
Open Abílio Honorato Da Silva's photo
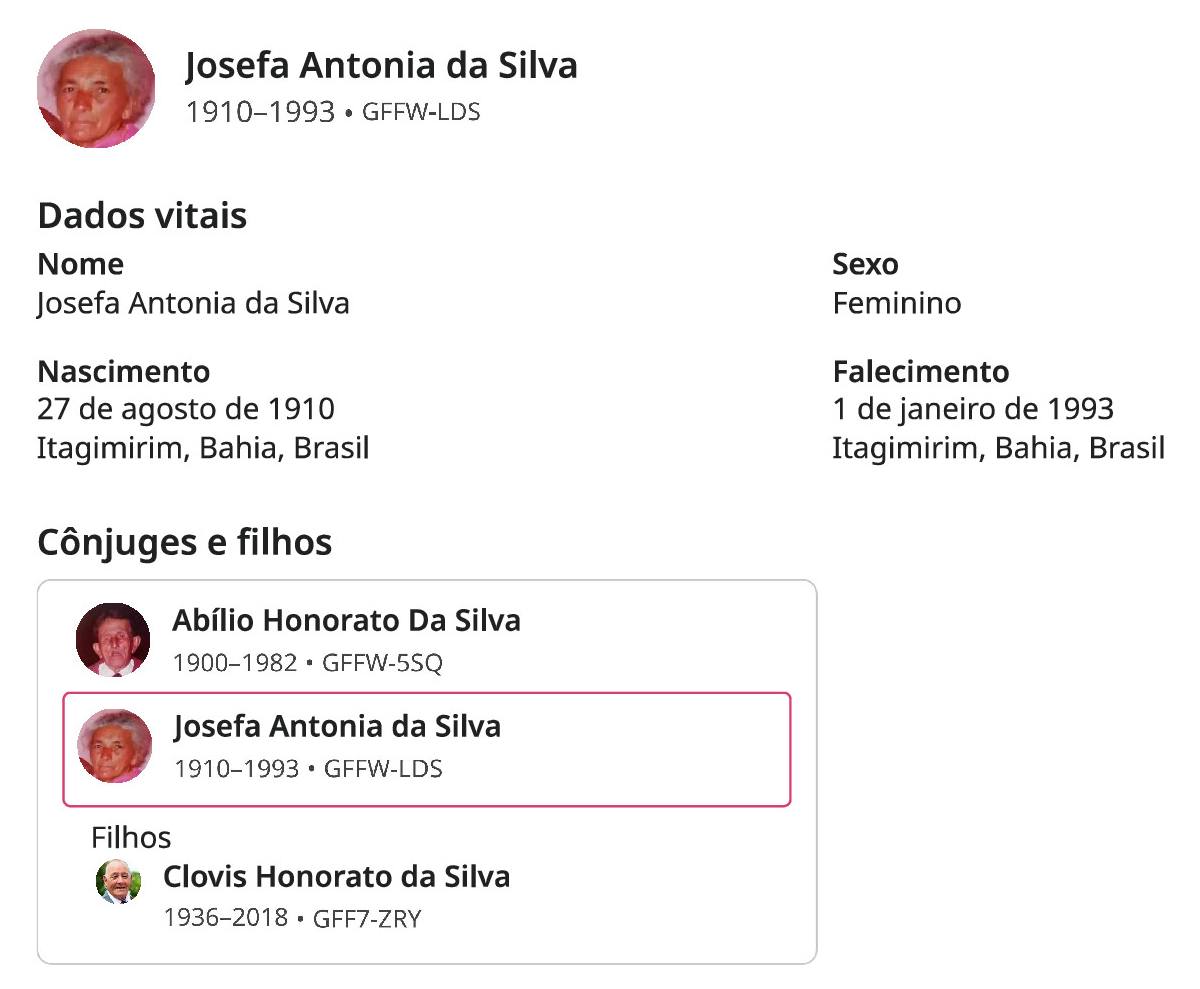point(113,639)
